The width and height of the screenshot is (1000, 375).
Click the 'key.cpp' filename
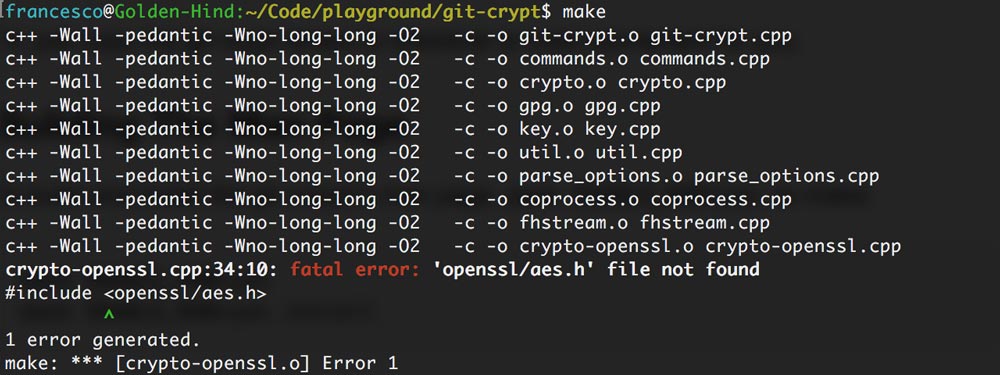[622, 129]
